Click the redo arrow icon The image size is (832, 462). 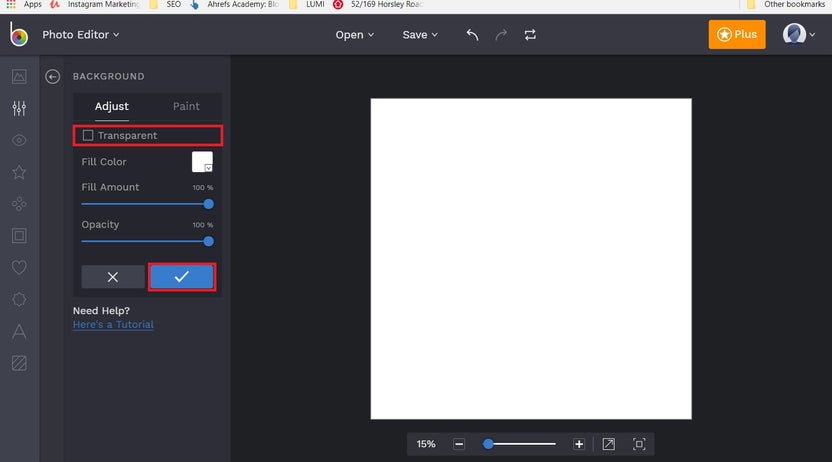click(x=501, y=35)
